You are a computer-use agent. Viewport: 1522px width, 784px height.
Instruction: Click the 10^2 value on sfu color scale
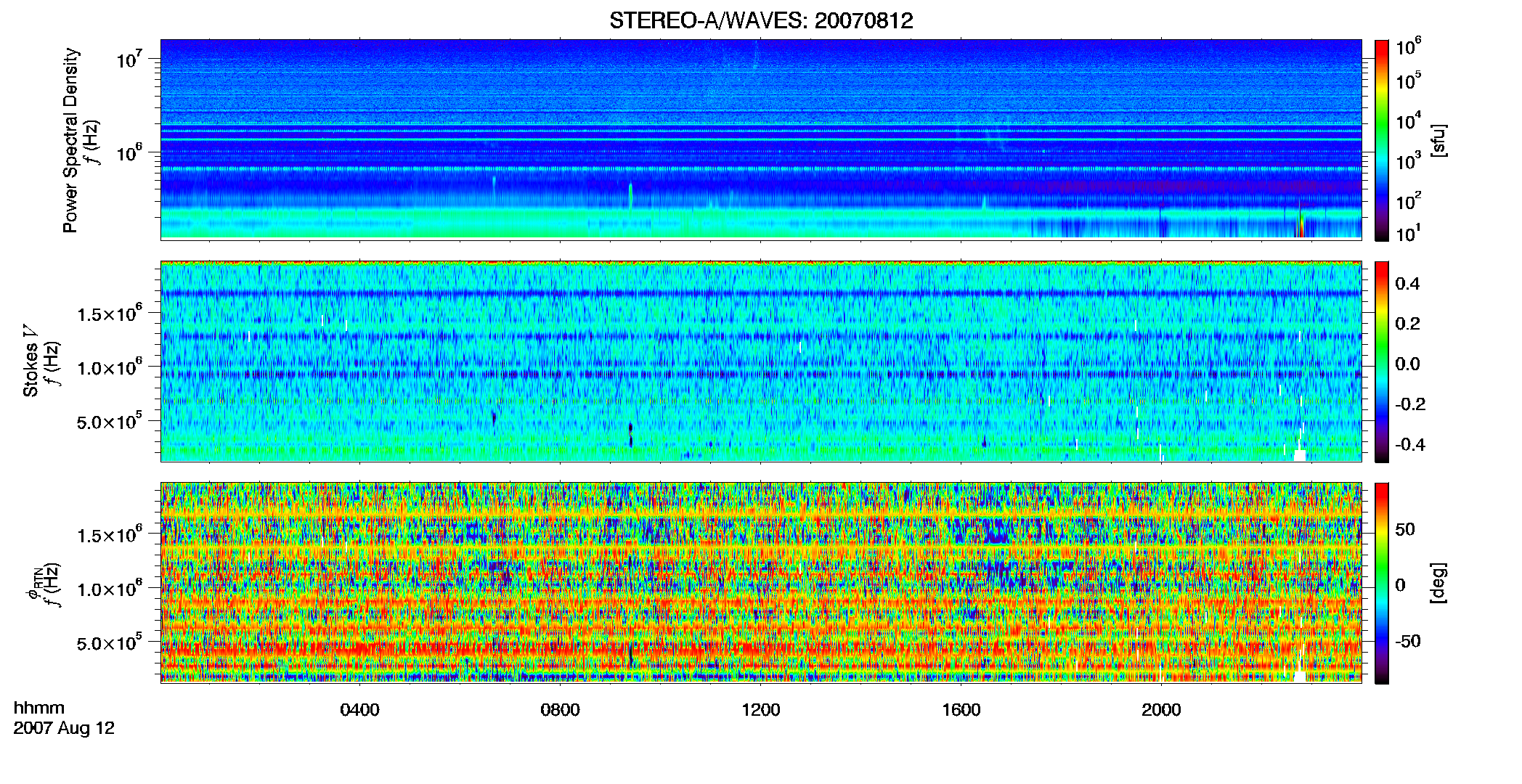[x=1409, y=200]
